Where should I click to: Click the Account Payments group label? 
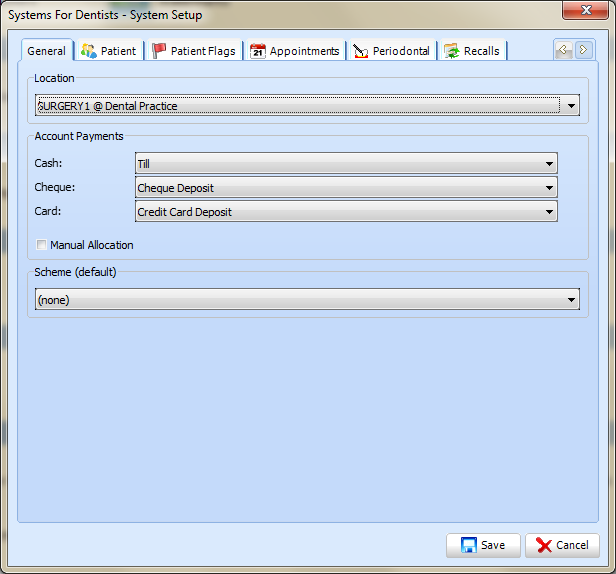79,136
